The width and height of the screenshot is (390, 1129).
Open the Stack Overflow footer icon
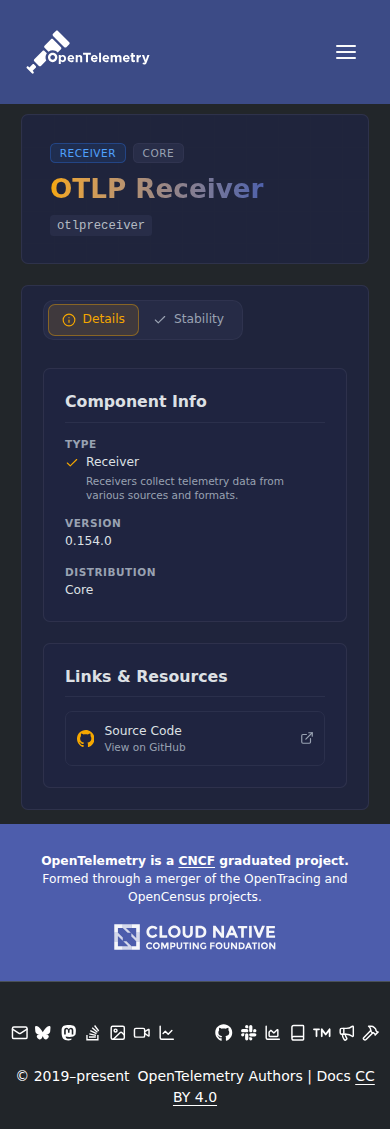[x=92, y=1033]
